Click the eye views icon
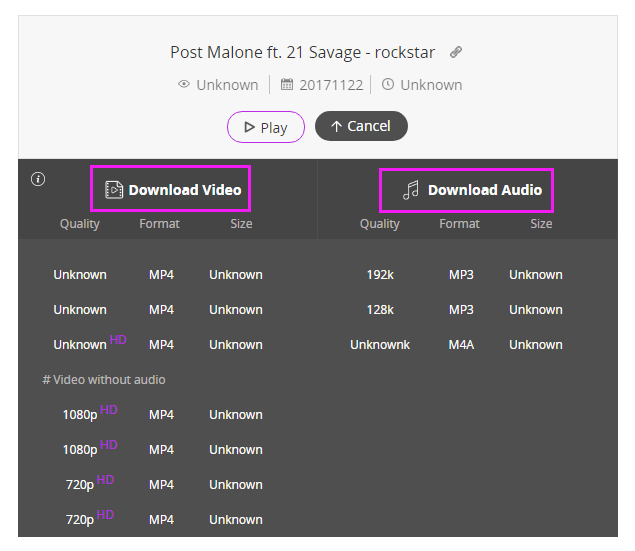Screen dimensions: 635x551 [x=184, y=84]
